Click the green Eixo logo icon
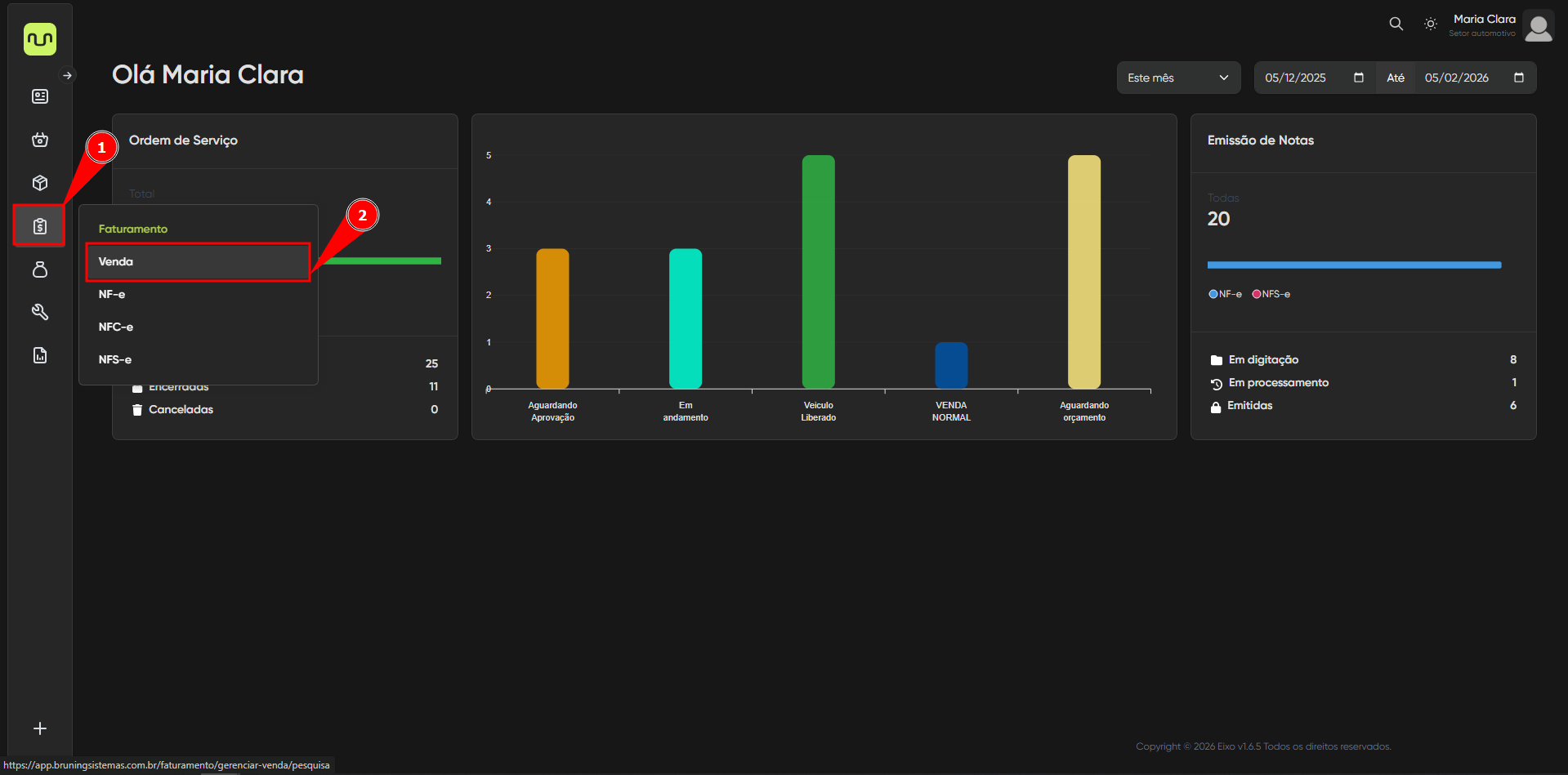 click(x=40, y=39)
